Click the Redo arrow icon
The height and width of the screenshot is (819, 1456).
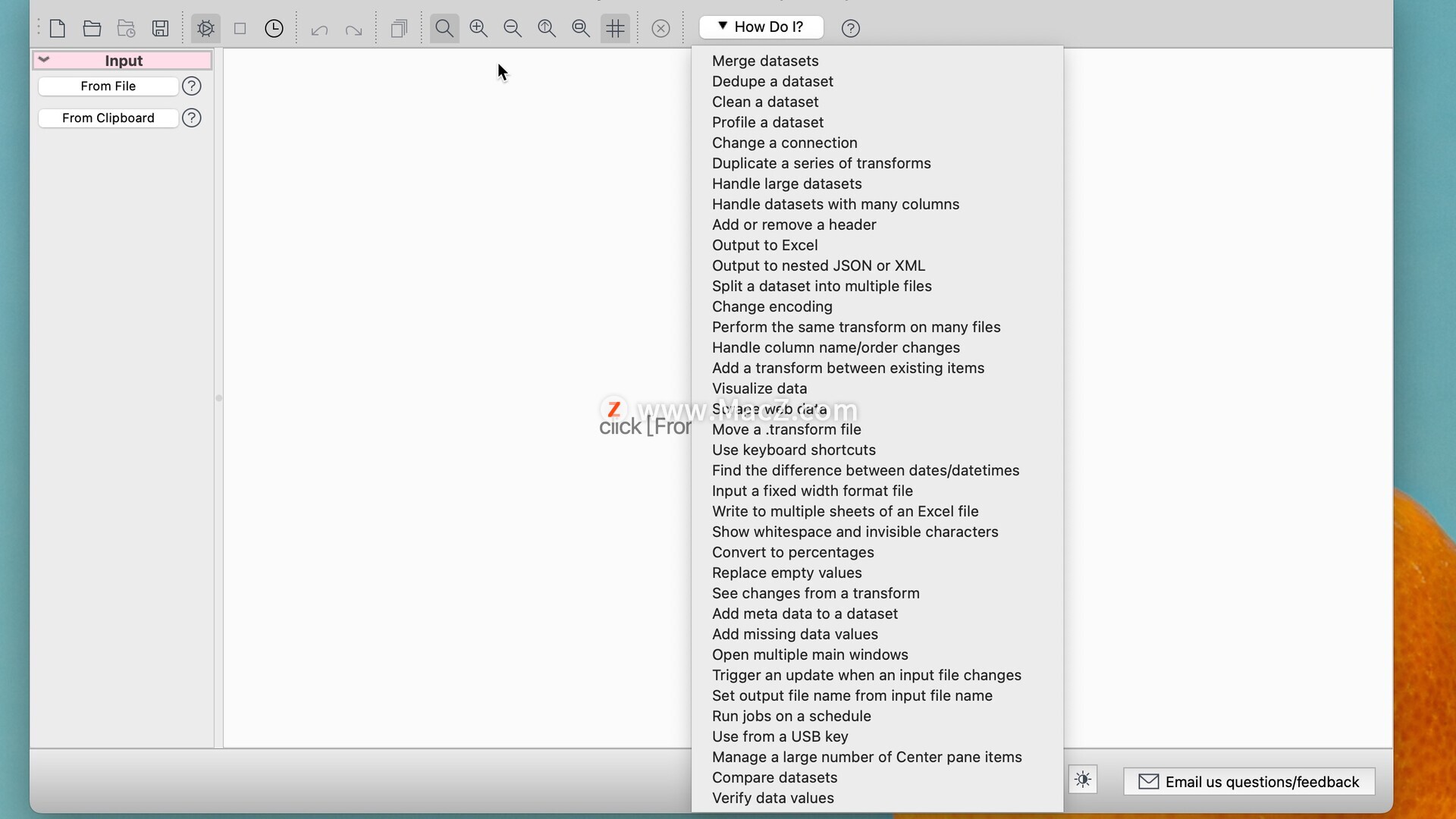click(x=353, y=29)
